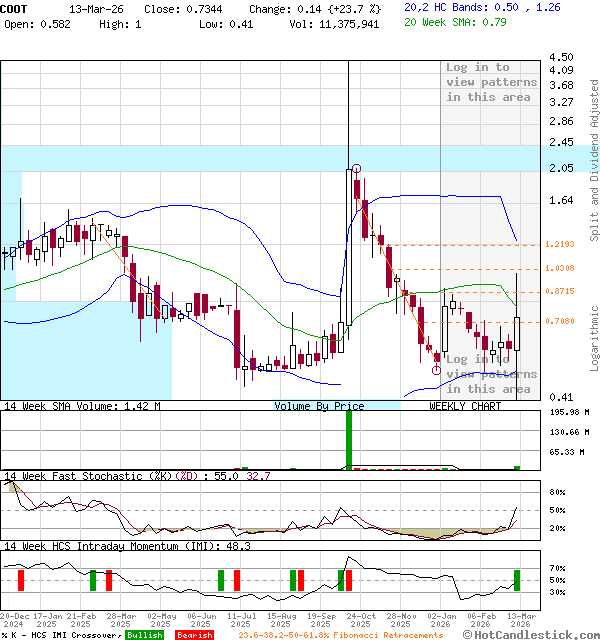Click the red circle marker at the October peak

tap(356, 169)
